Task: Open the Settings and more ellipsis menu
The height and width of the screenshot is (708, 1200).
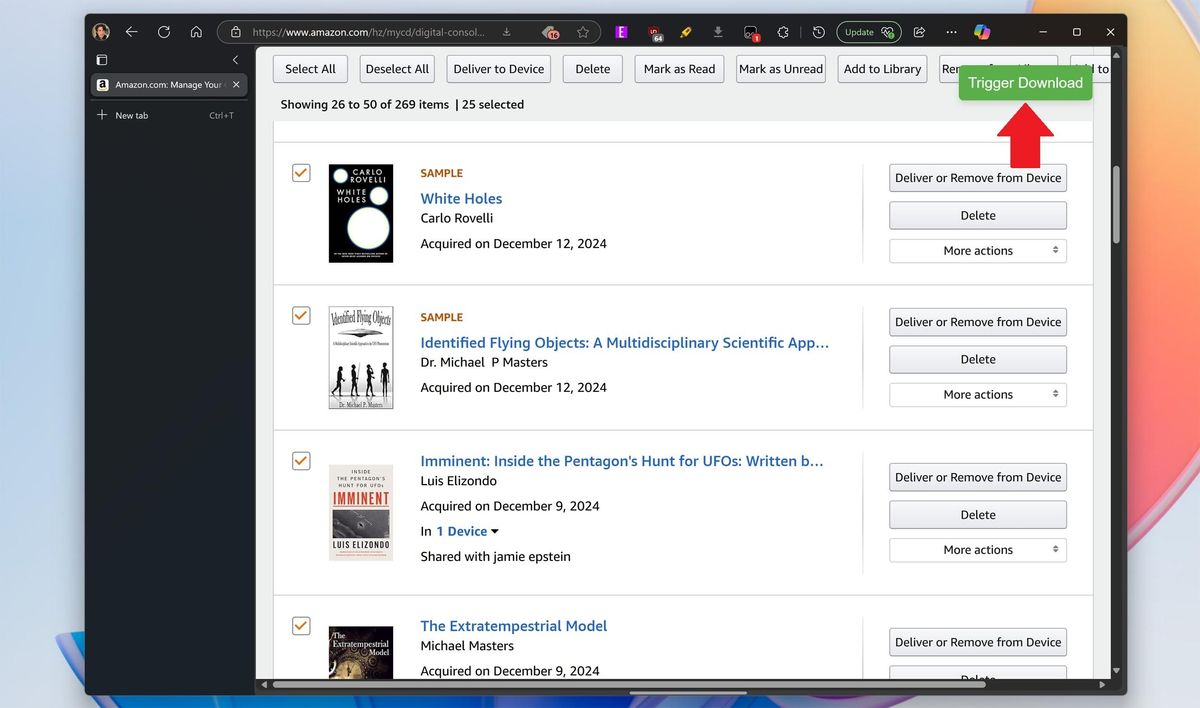Action: 951,32
